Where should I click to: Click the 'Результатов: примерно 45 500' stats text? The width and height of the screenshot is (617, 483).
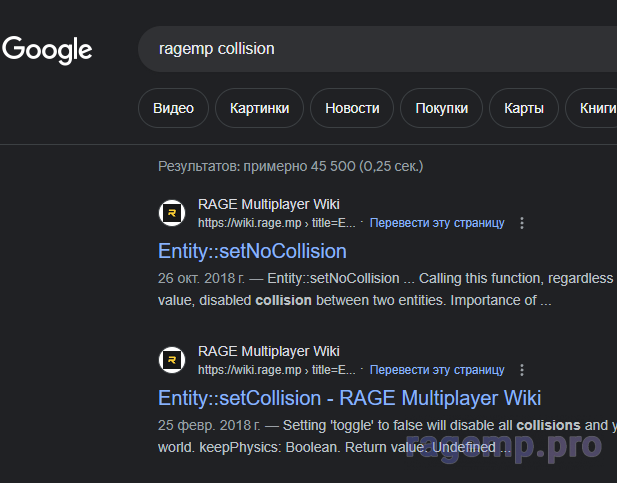[290, 166]
